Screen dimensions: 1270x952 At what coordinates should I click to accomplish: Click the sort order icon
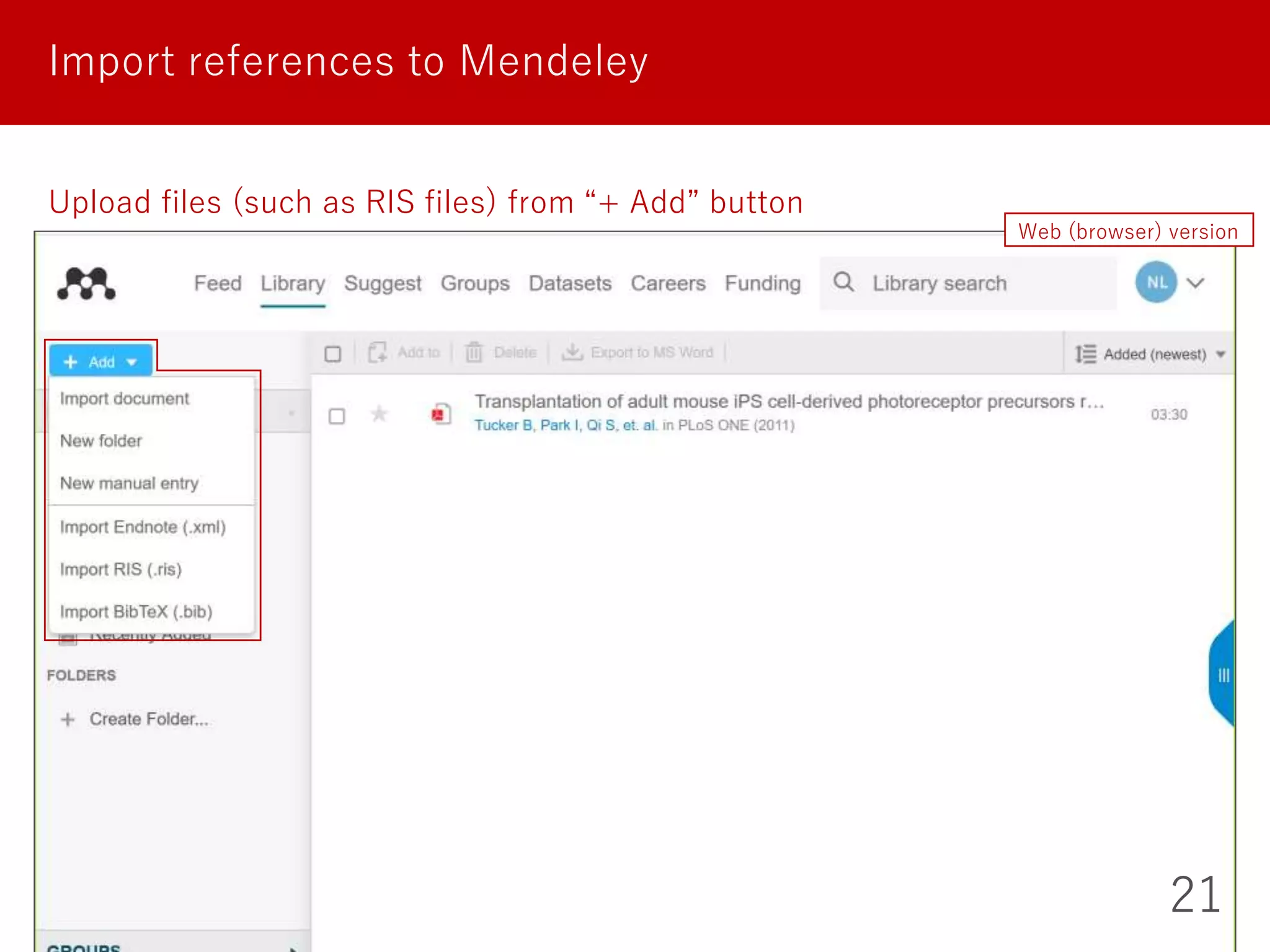1086,354
